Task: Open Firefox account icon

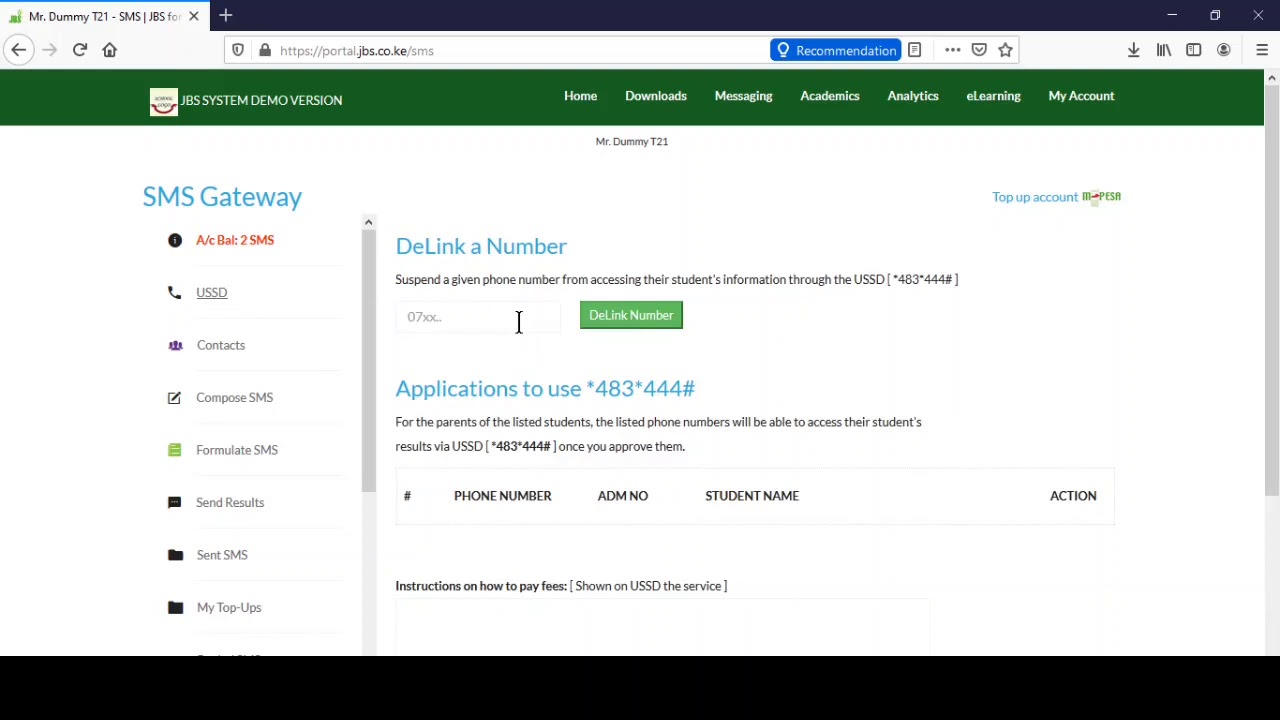Action: click(1224, 50)
